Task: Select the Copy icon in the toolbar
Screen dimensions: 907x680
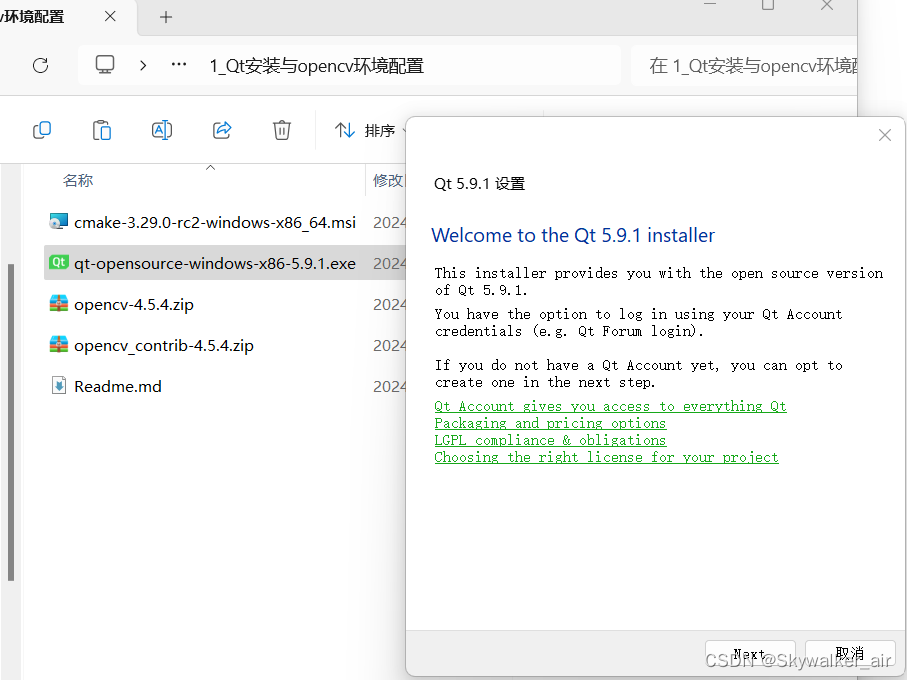Action: point(41,130)
